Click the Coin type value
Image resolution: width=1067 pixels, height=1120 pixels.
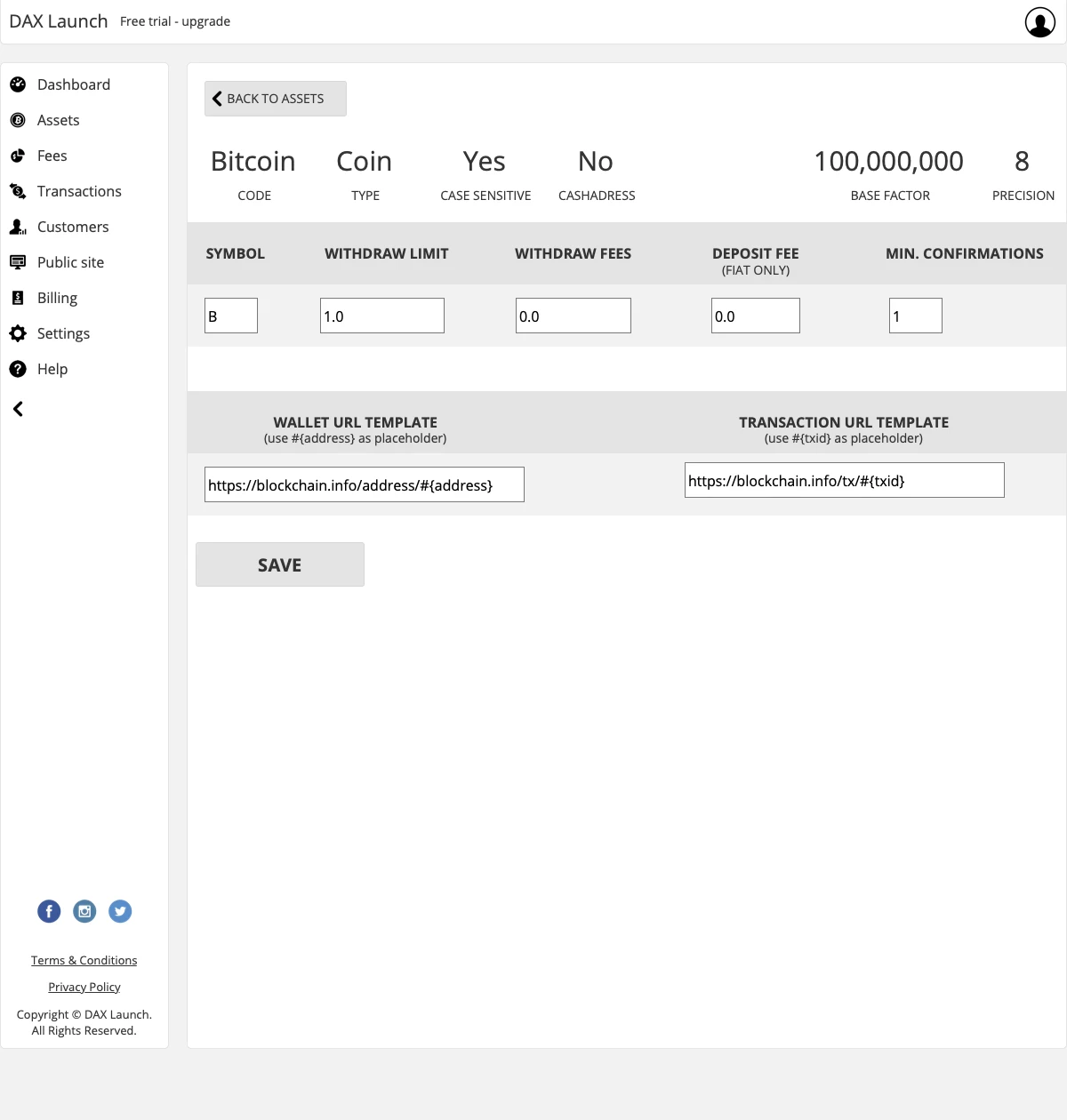tap(365, 162)
